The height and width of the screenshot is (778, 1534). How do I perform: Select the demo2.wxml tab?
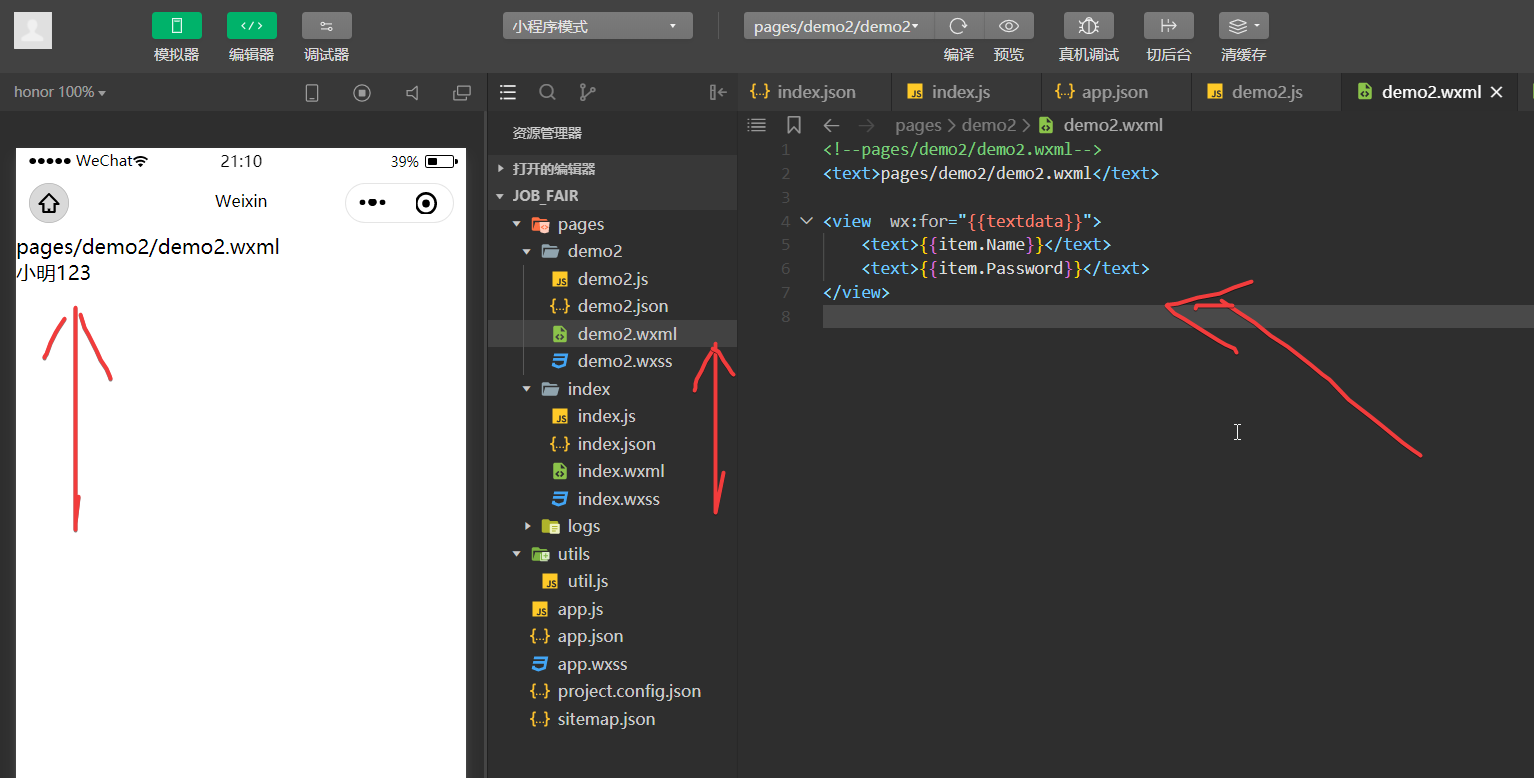(x=1430, y=92)
